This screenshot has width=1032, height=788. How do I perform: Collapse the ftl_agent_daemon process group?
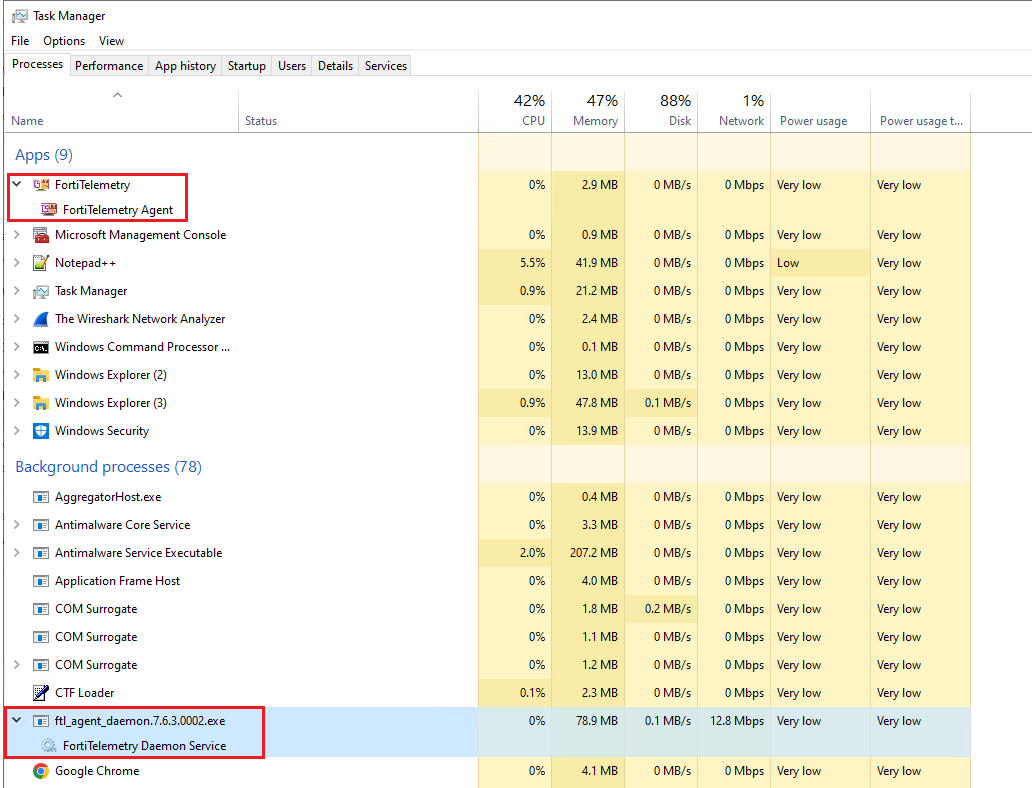tap(16, 721)
